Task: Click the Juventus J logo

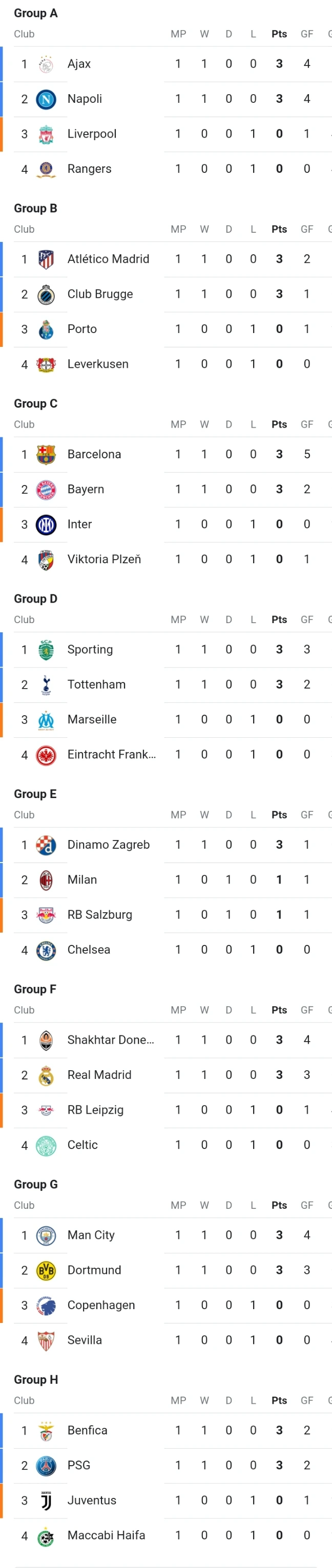Action: point(46,1500)
